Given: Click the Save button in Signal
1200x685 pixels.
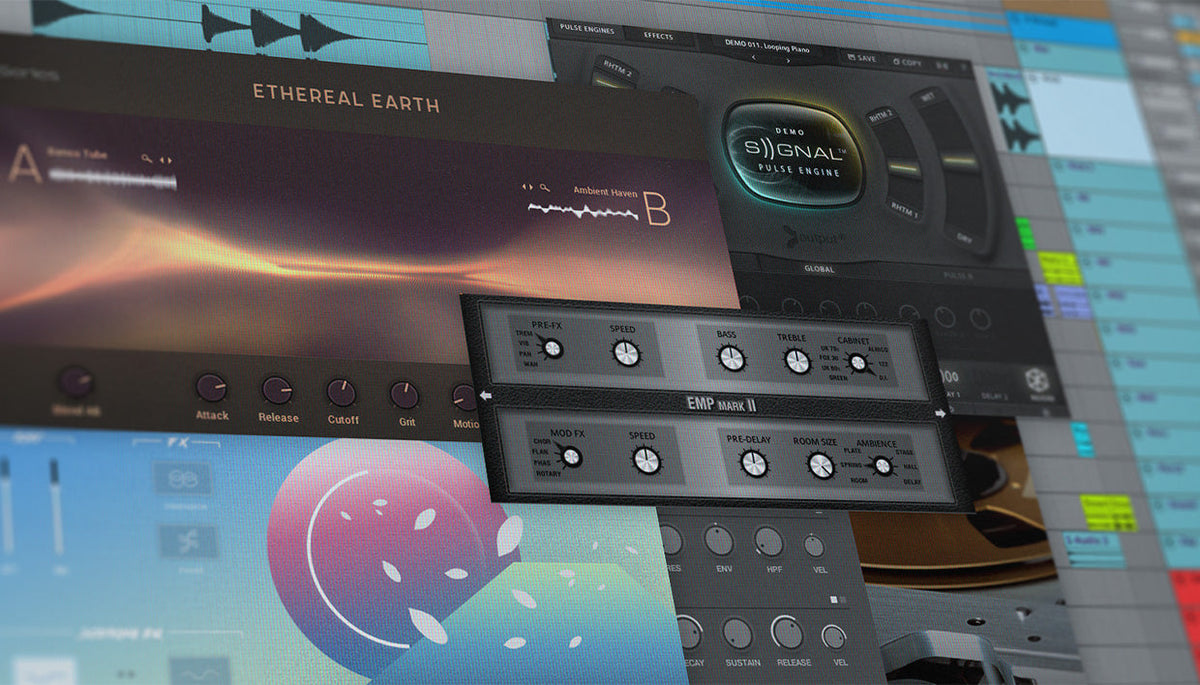Looking at the screenshot, I should (861, 59).
